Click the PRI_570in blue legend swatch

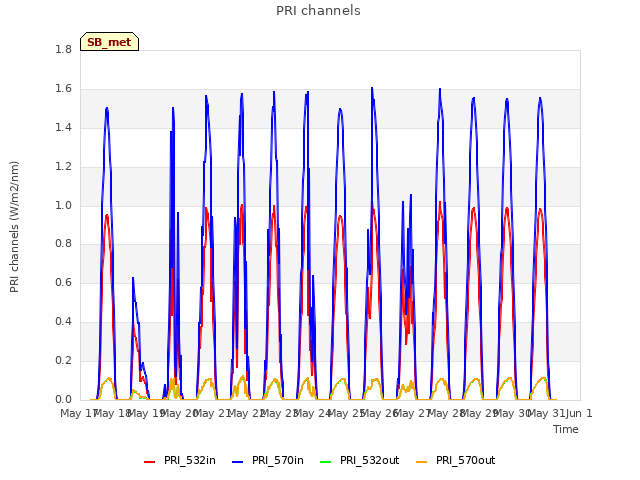point(238,462)
